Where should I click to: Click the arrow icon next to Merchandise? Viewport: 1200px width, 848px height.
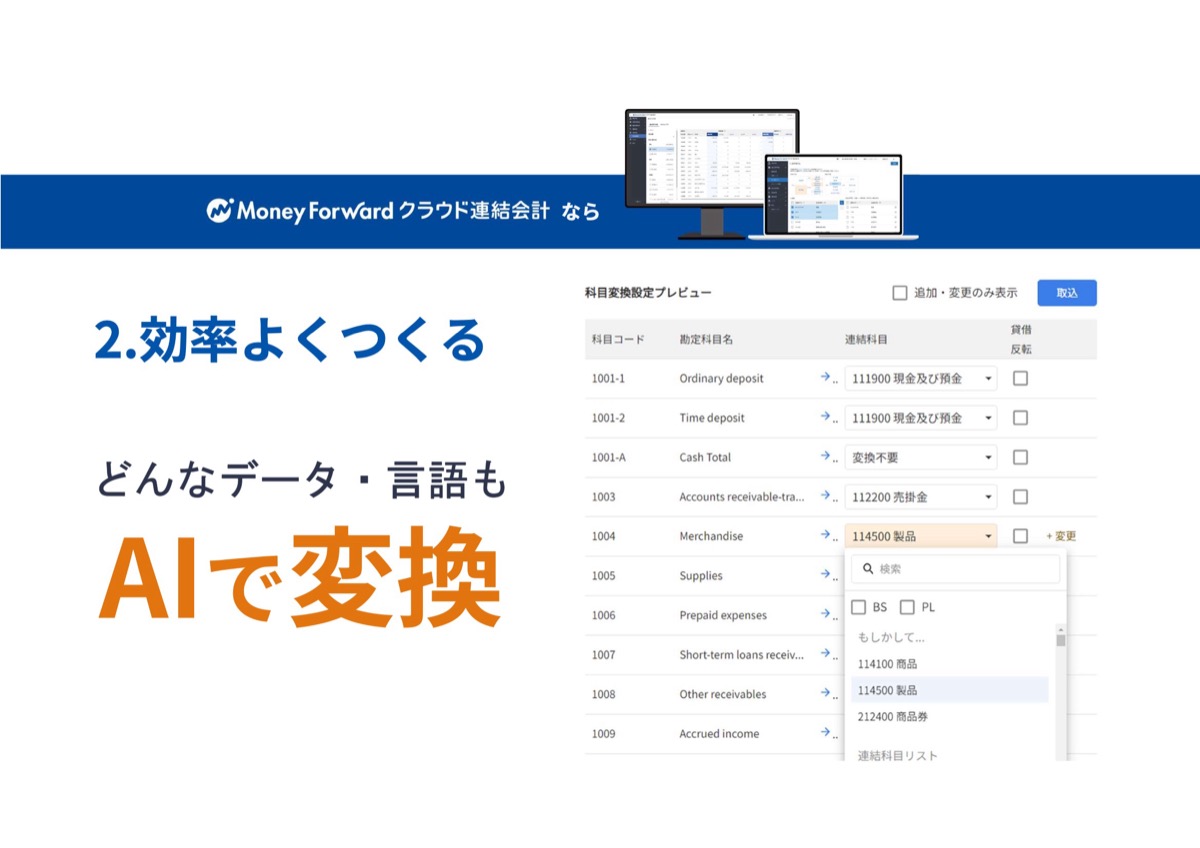click(x=827, y=536)
